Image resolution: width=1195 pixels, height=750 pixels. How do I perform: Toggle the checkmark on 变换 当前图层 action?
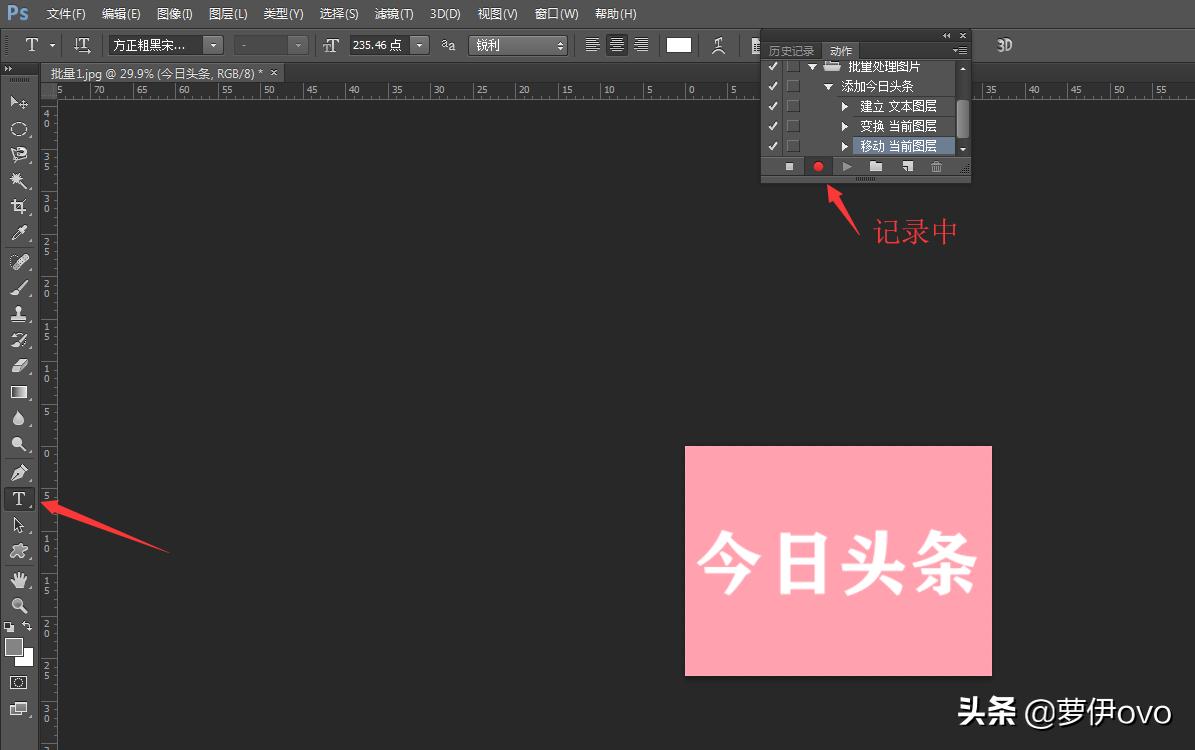772,125
